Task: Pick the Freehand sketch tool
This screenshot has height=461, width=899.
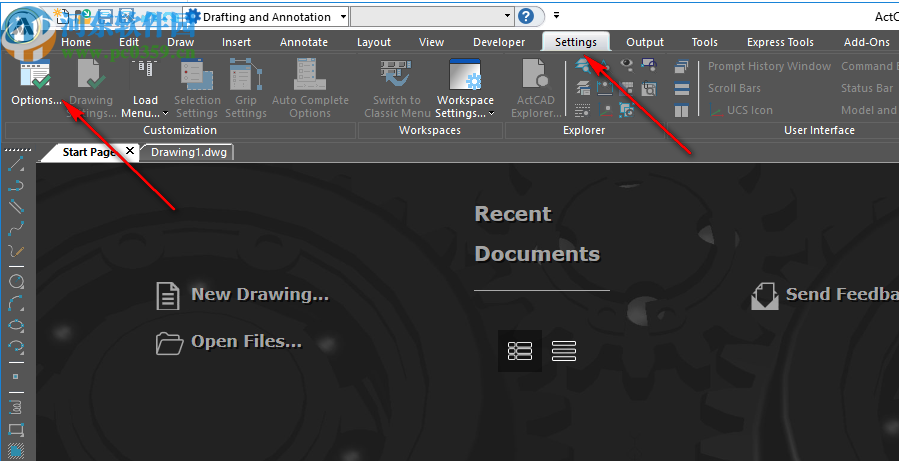Action: 16,251
